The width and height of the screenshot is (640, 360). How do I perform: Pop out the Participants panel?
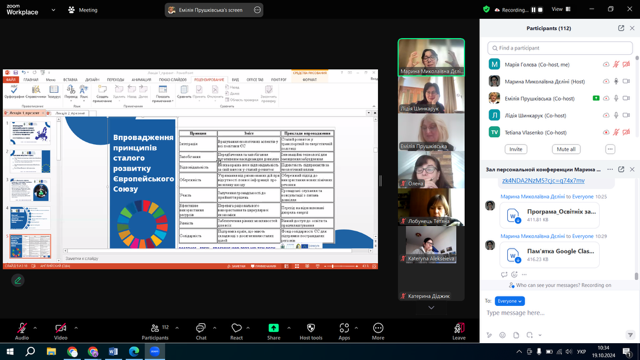coord(621,28)
